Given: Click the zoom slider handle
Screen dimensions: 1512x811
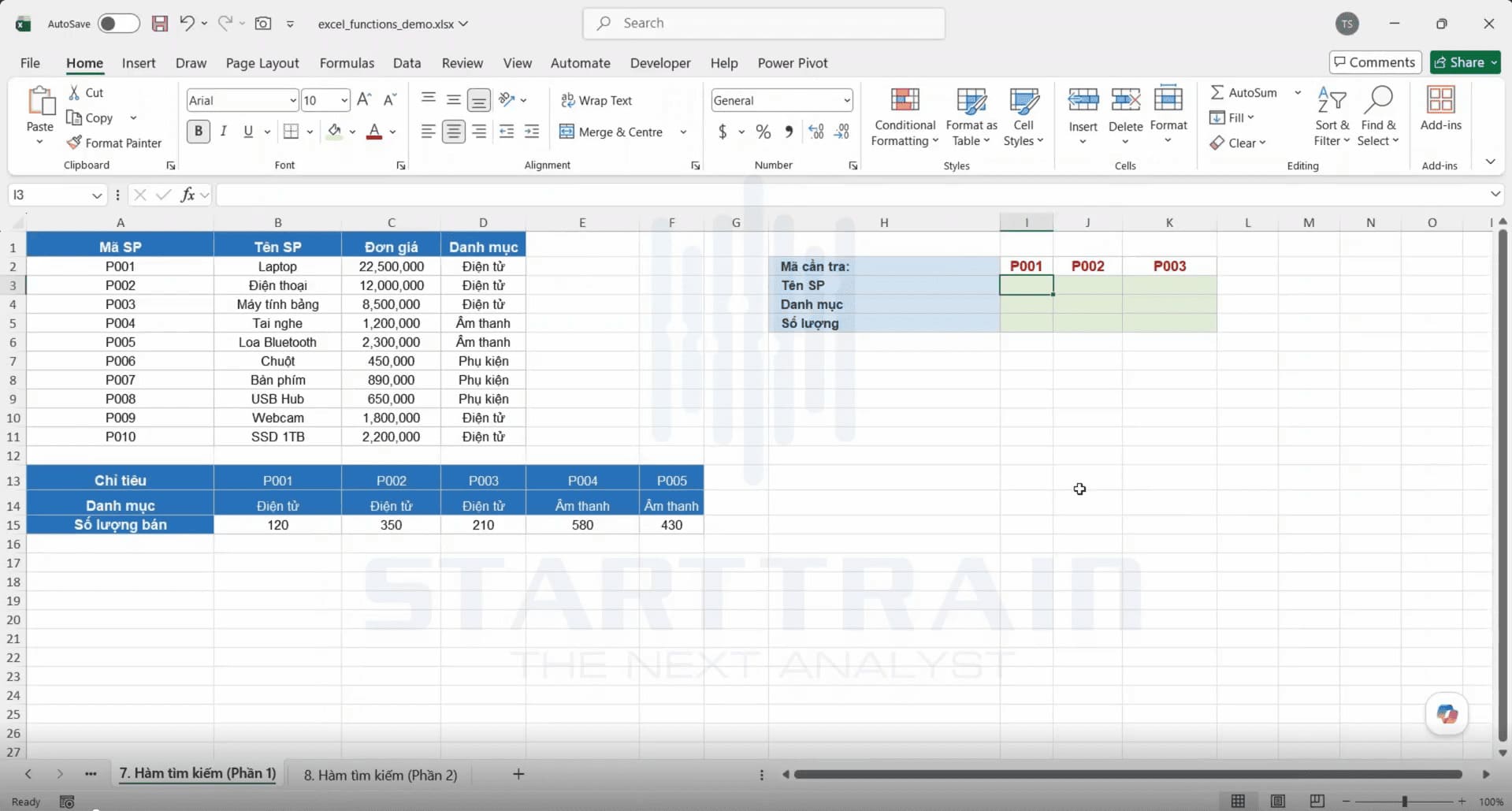Looking at the screenshot, I should coord(1404,802).
